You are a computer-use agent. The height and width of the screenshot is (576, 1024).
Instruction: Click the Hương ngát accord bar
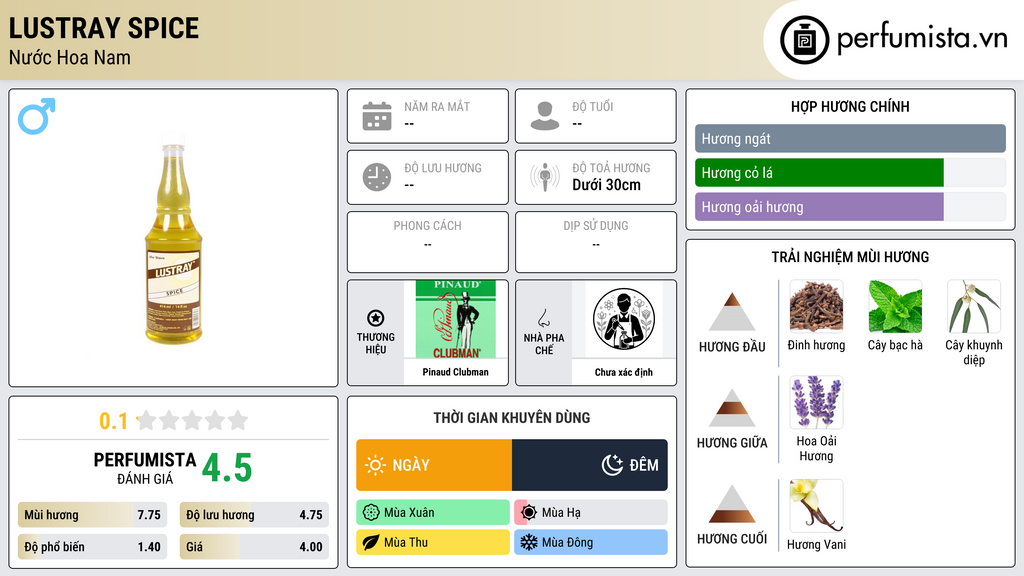(850, 138)
